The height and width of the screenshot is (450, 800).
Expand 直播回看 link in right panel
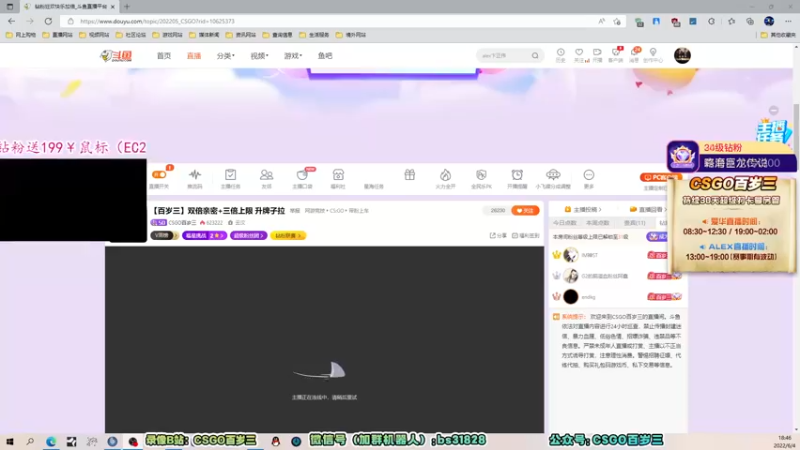pos(647,209)
